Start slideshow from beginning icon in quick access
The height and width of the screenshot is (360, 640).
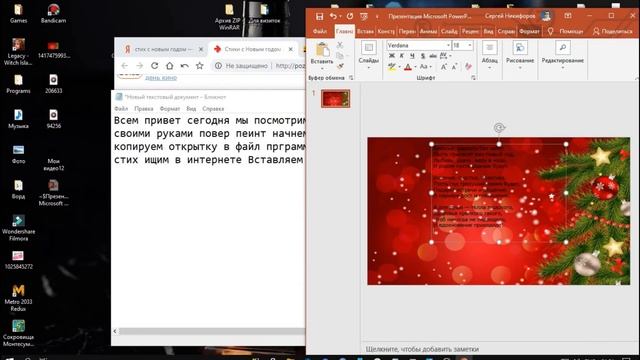coord(364,16)
